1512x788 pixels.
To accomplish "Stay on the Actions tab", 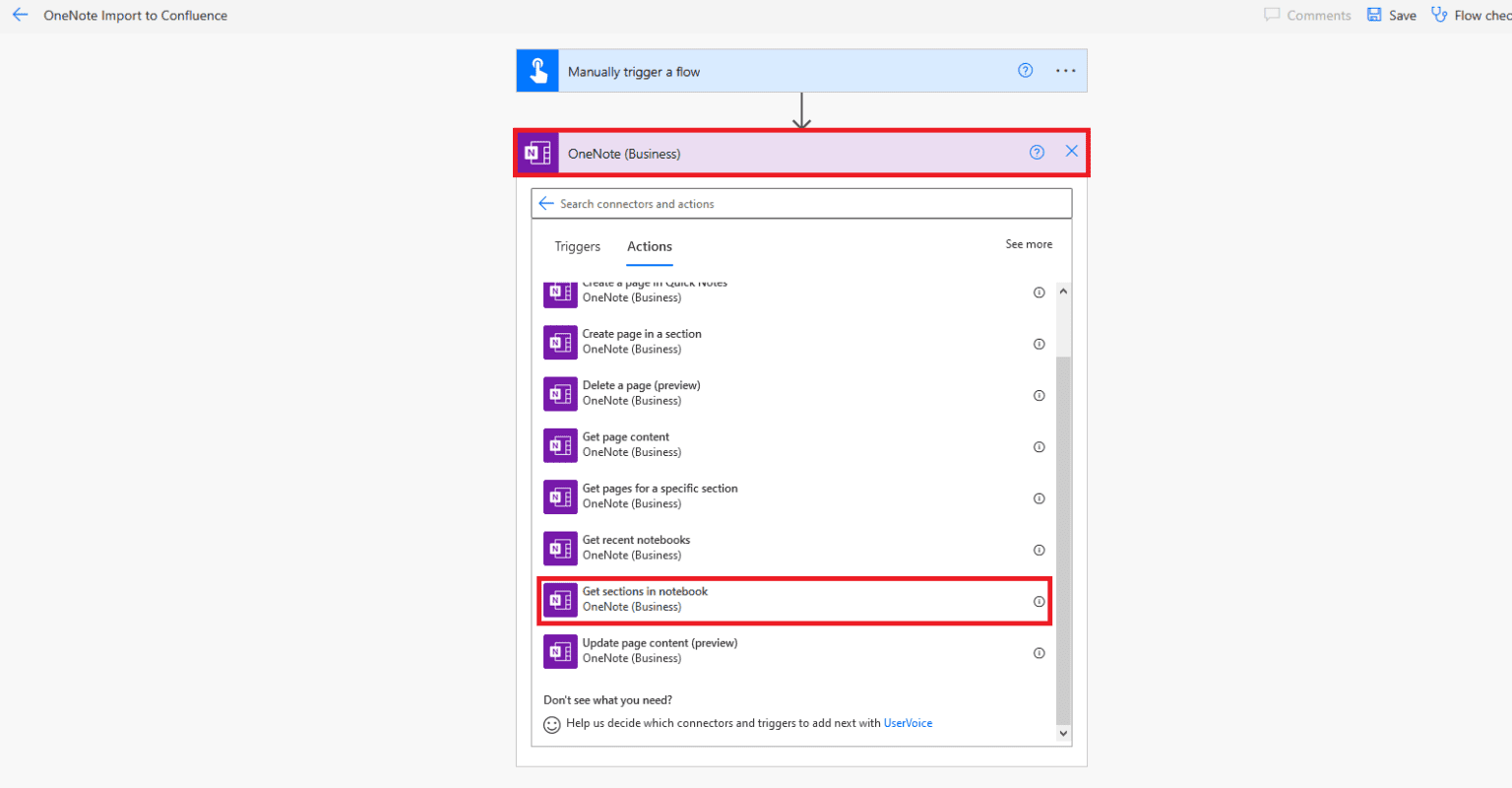I will tap(649, 246).
